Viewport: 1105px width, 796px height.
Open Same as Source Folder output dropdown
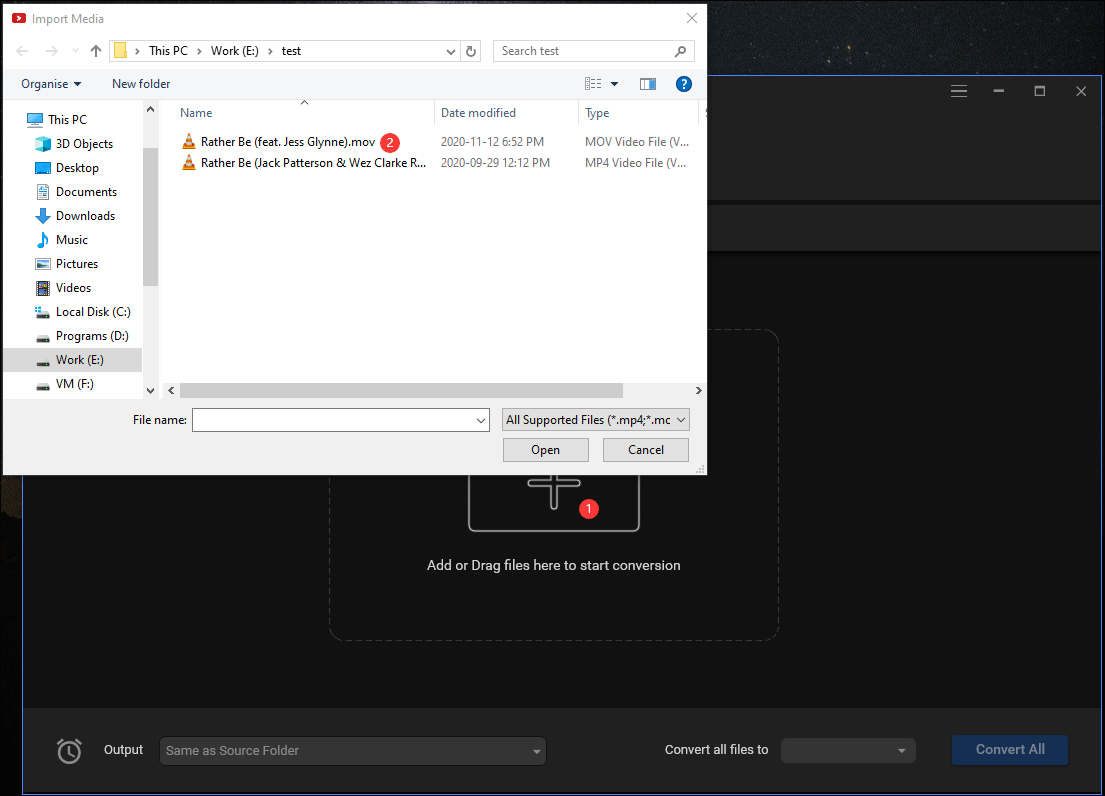click(353, 751)
